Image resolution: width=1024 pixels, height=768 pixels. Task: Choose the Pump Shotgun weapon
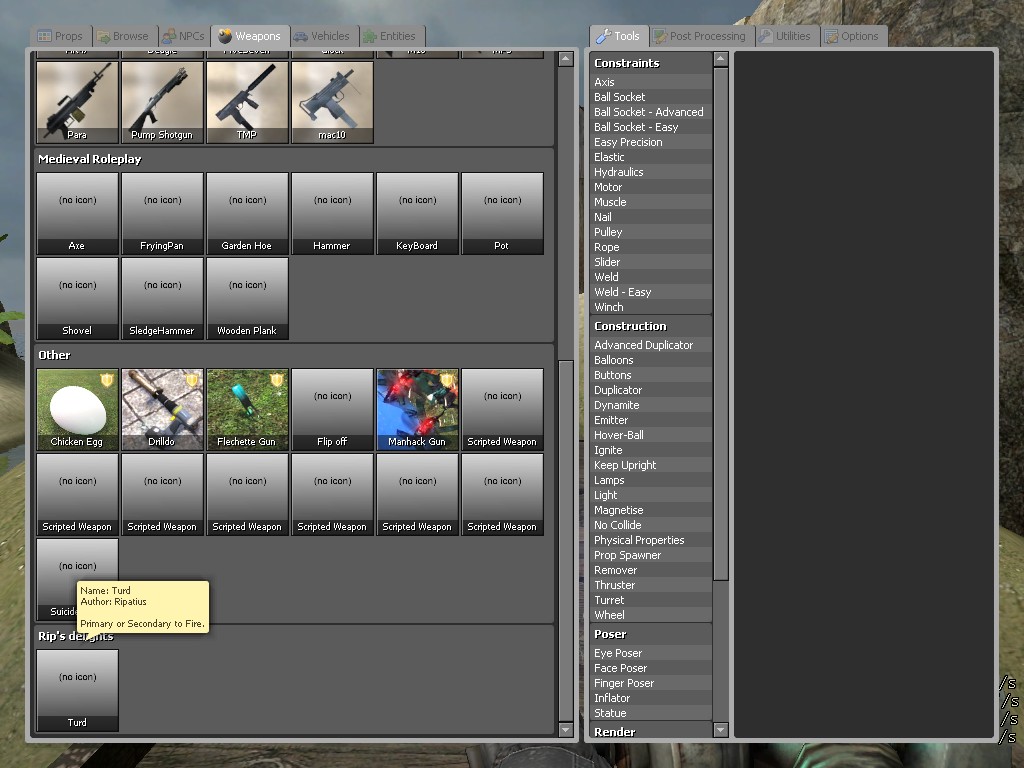162,102
